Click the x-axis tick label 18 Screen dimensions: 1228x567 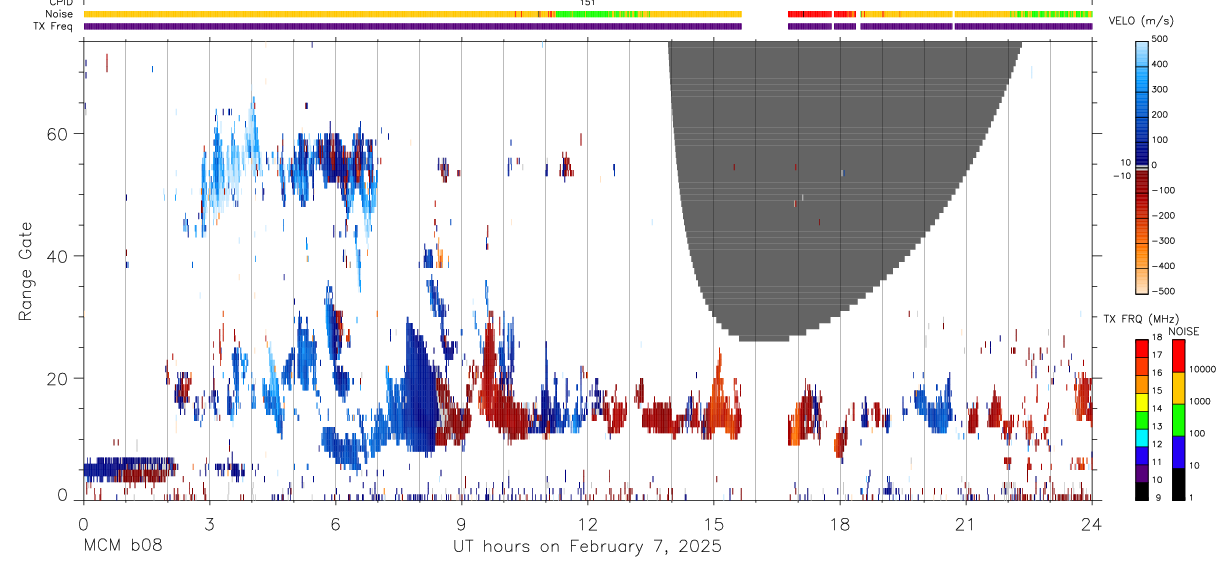tap(839, 524)
